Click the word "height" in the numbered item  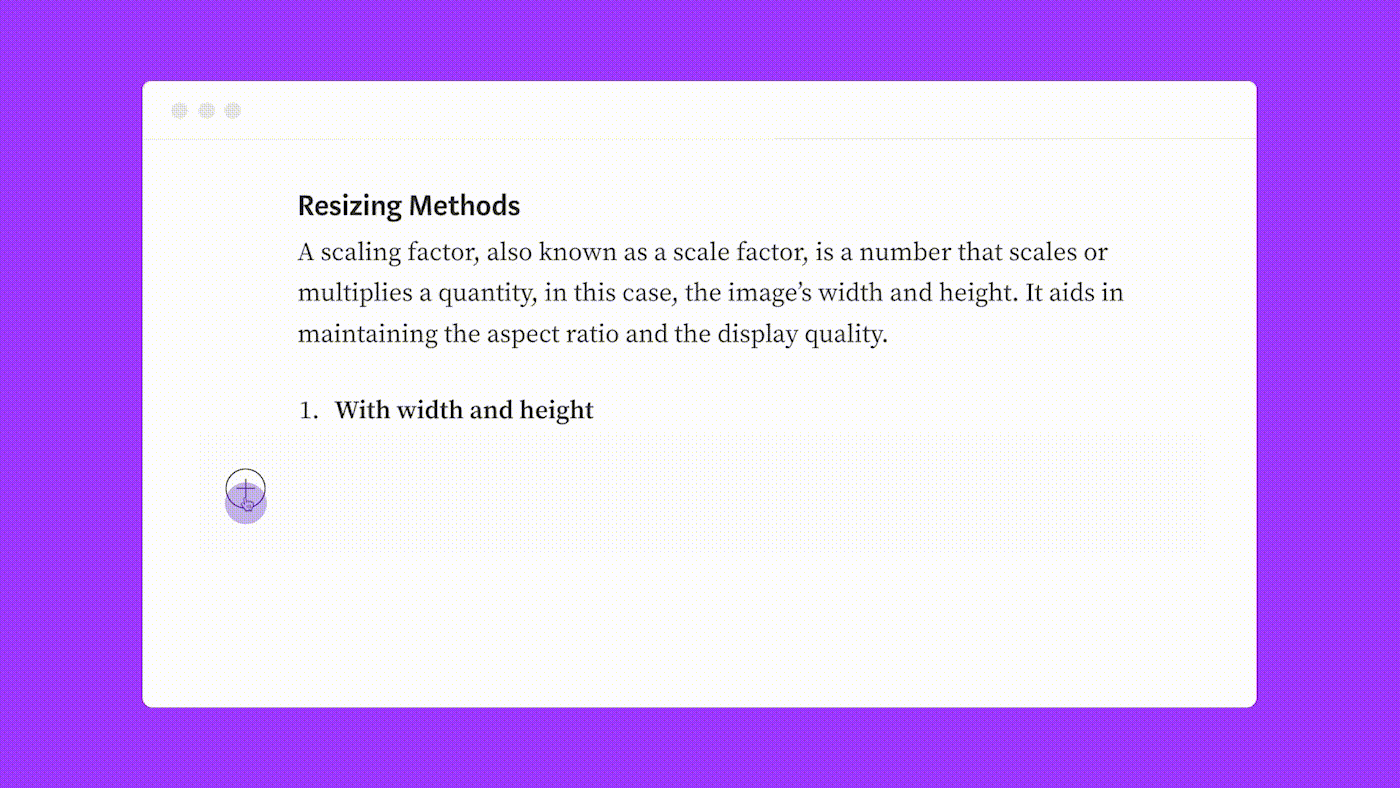pos(562,410)
